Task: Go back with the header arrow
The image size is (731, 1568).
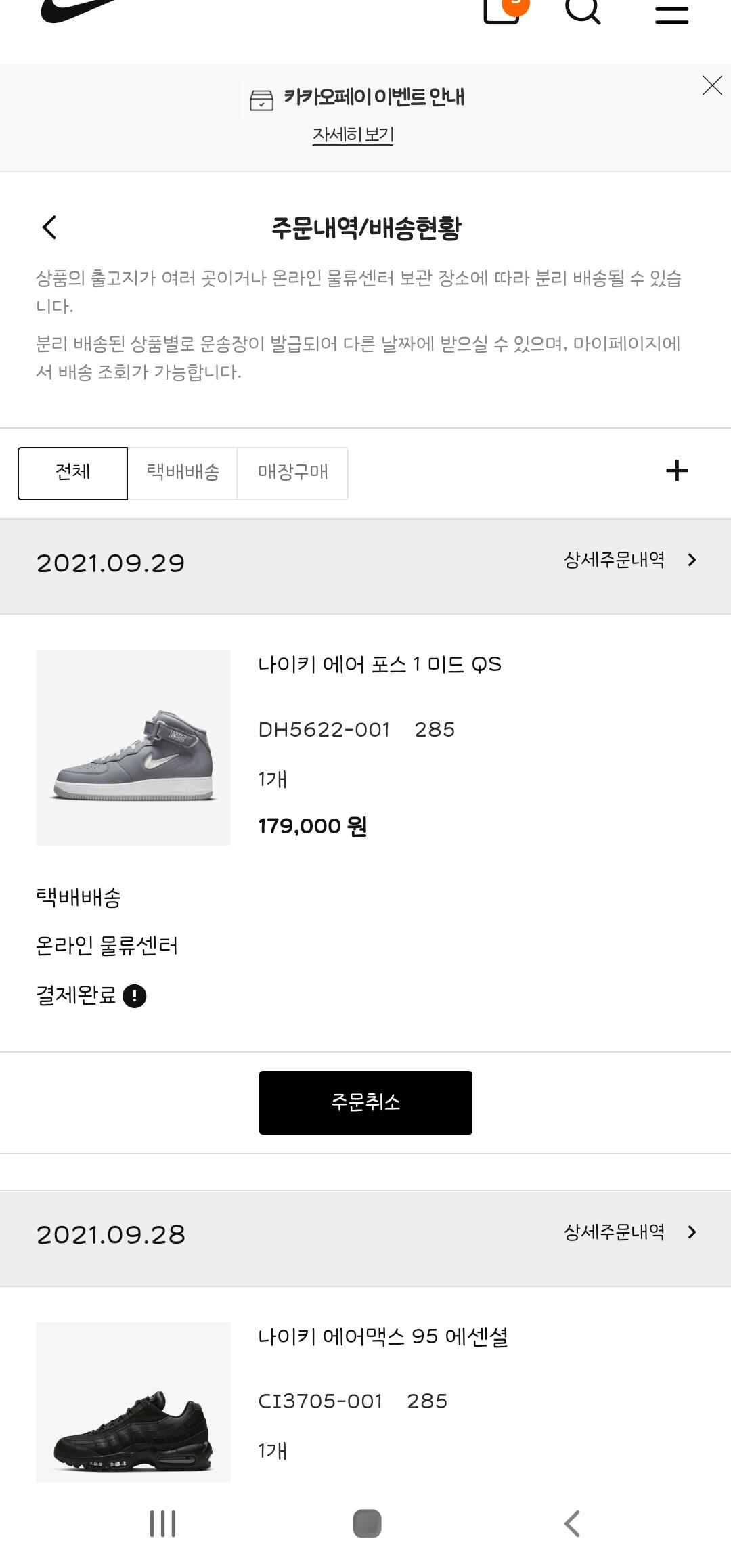Action: tap(49, 227)
